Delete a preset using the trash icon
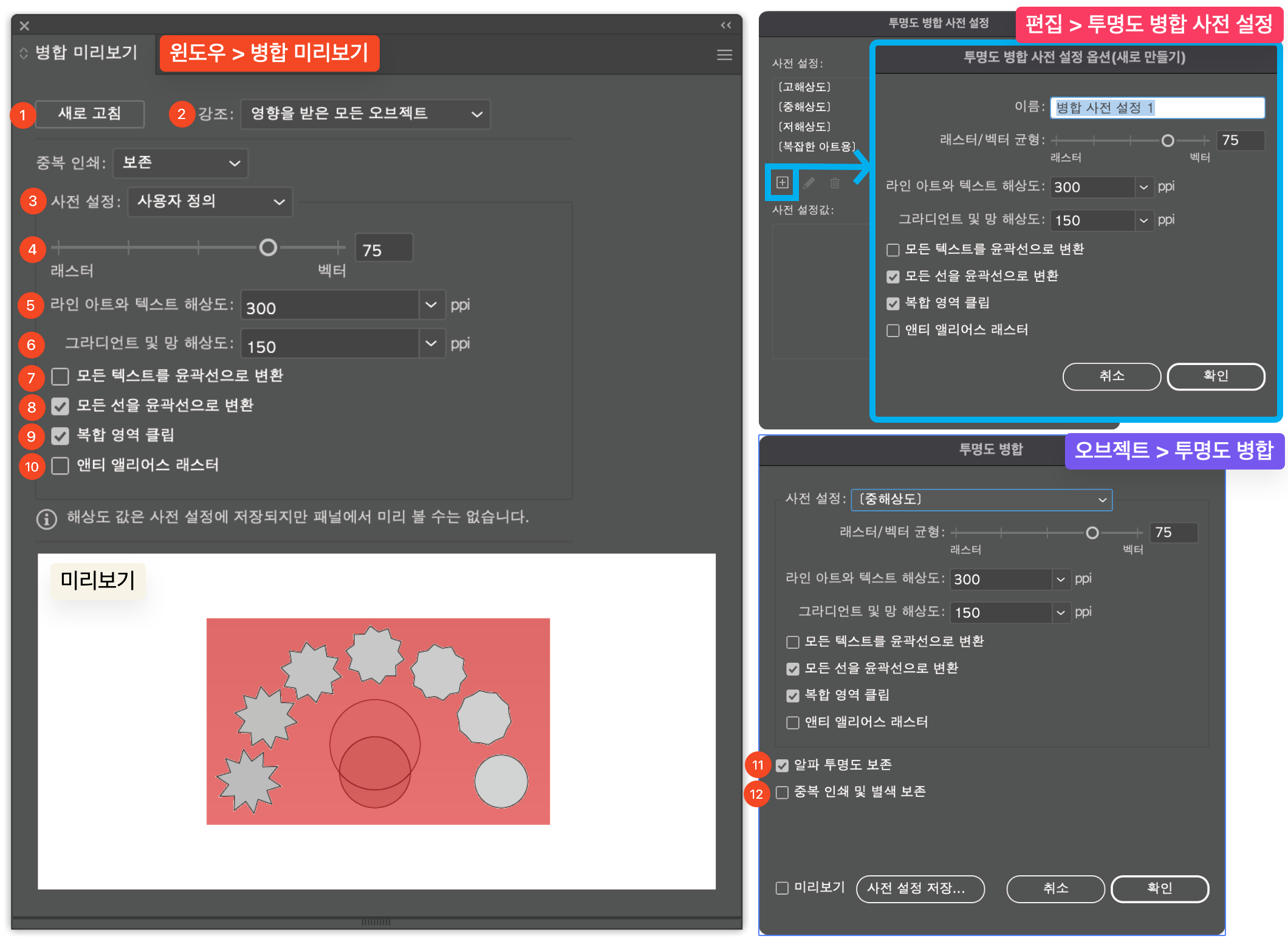The width and height of the screenshot is (1288, 950). pos(835,183)
